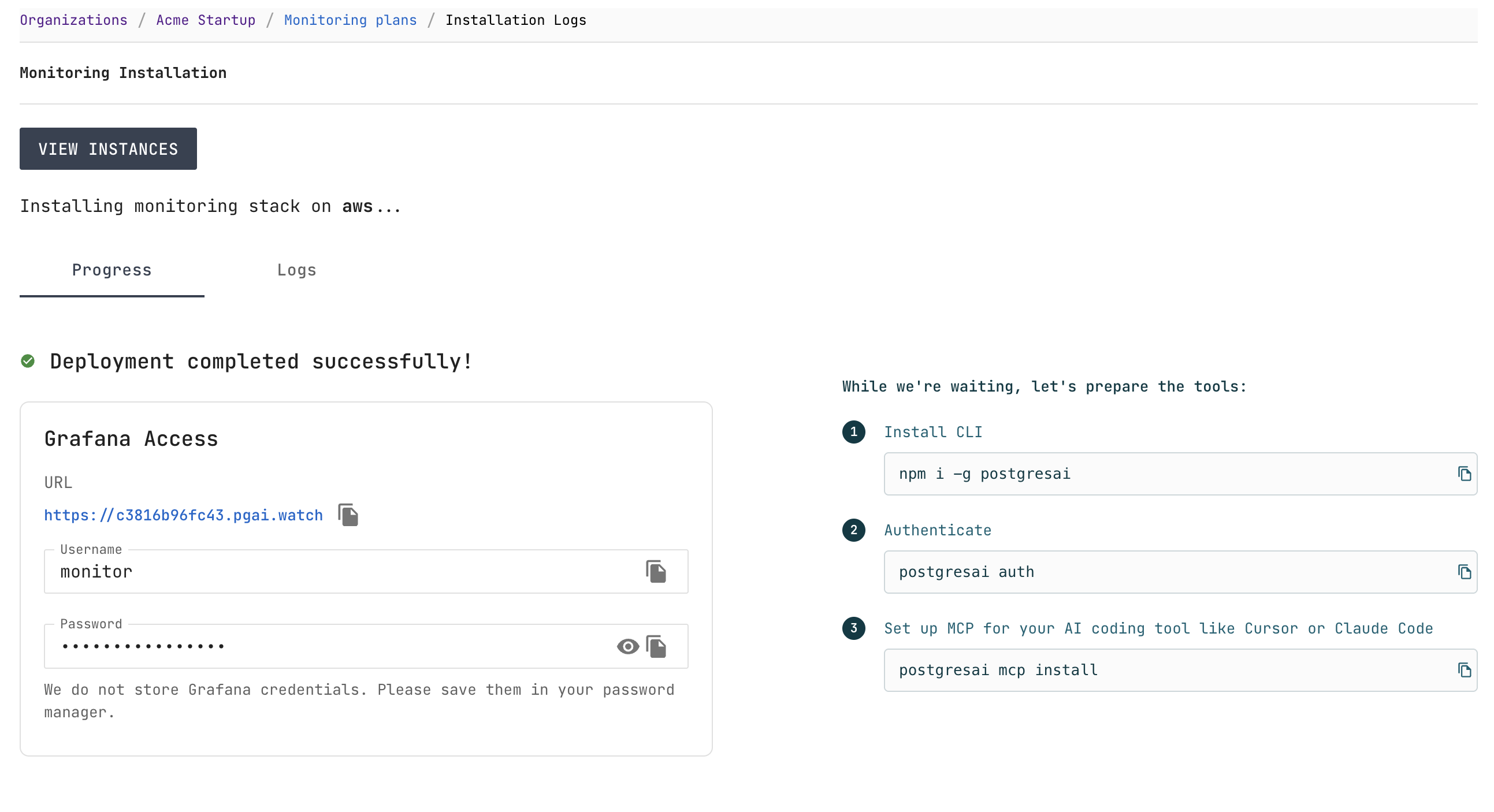1494x812 pixels.
Task: Switch to the Logs tab
Action: [x=296, y=270]
